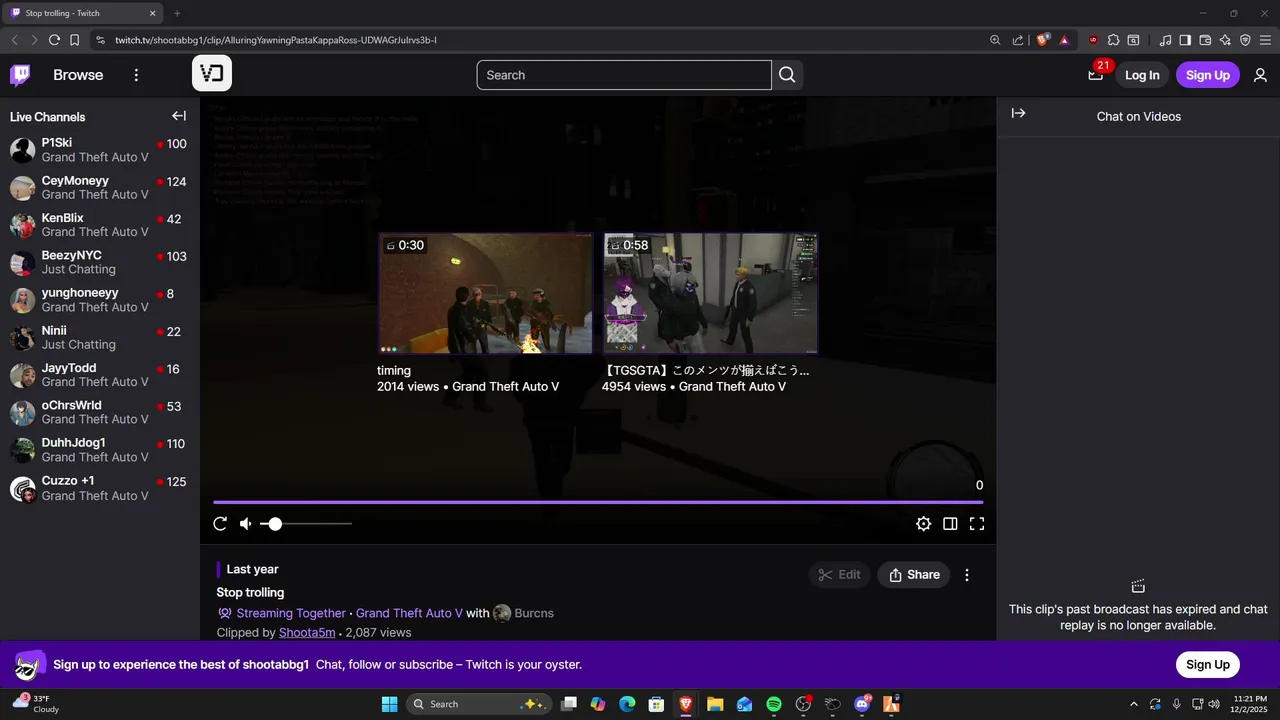Screen dimensions: 1280x720
Task: Click the browser share page icon
Action: tap(1018, 40)
